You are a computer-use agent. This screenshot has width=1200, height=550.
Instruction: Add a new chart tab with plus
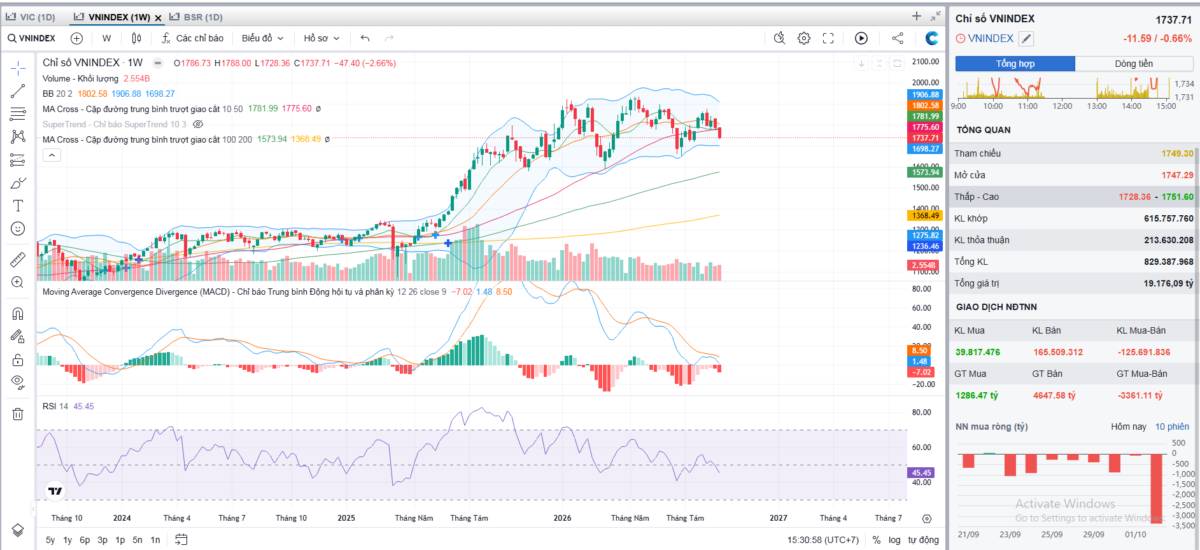916,16
